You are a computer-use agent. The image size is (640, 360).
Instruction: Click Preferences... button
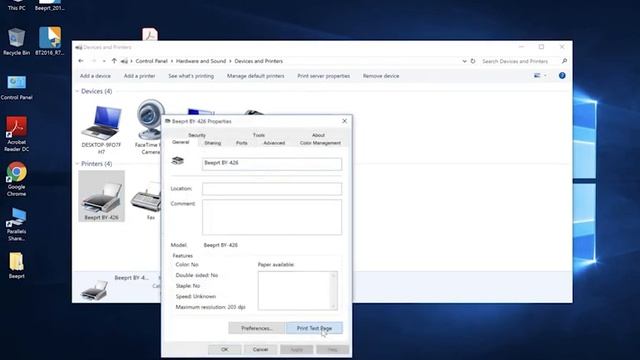[256, 328]
